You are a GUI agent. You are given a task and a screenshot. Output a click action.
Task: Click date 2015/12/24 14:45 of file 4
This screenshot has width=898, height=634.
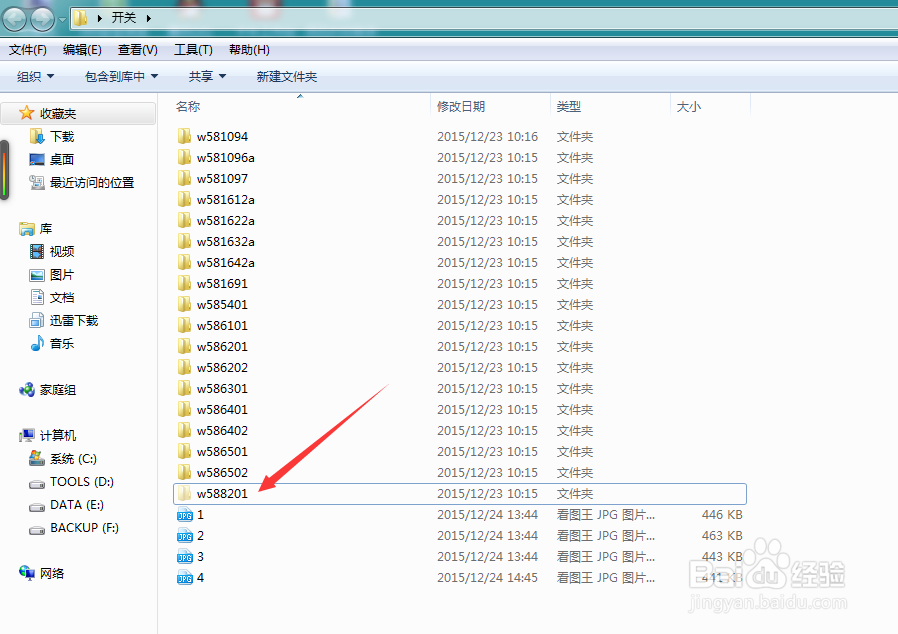[x=487, y=578]
